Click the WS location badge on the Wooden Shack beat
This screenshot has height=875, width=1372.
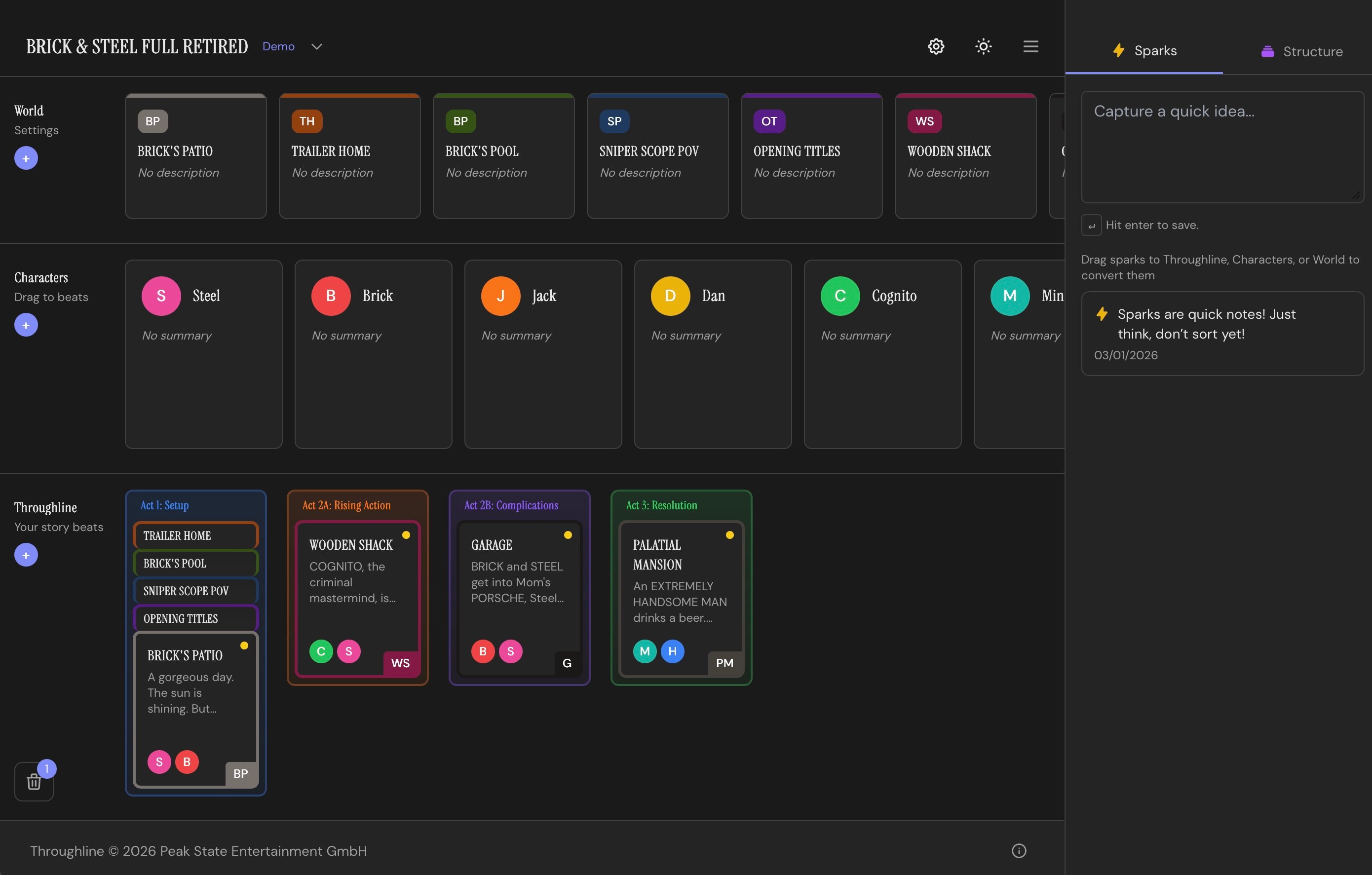400,662
